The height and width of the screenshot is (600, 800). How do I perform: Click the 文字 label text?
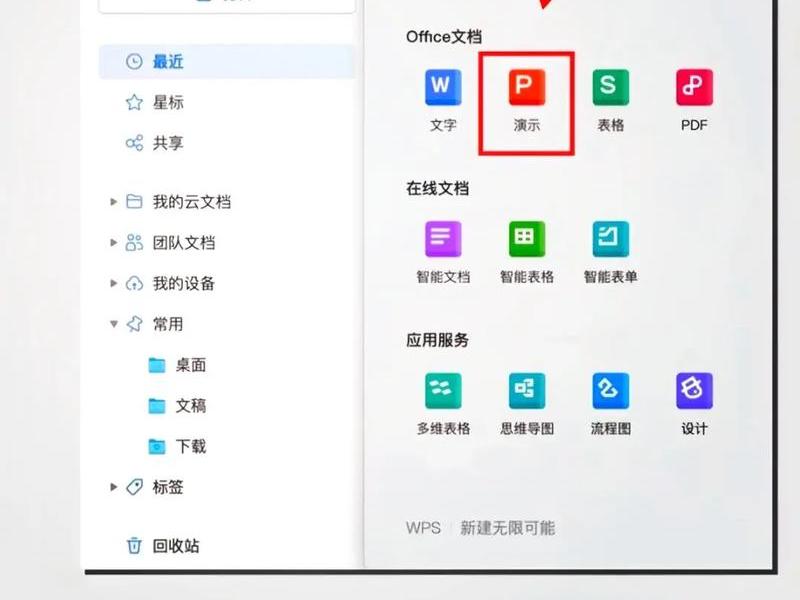pyautogui.click(x=443, y=125)
